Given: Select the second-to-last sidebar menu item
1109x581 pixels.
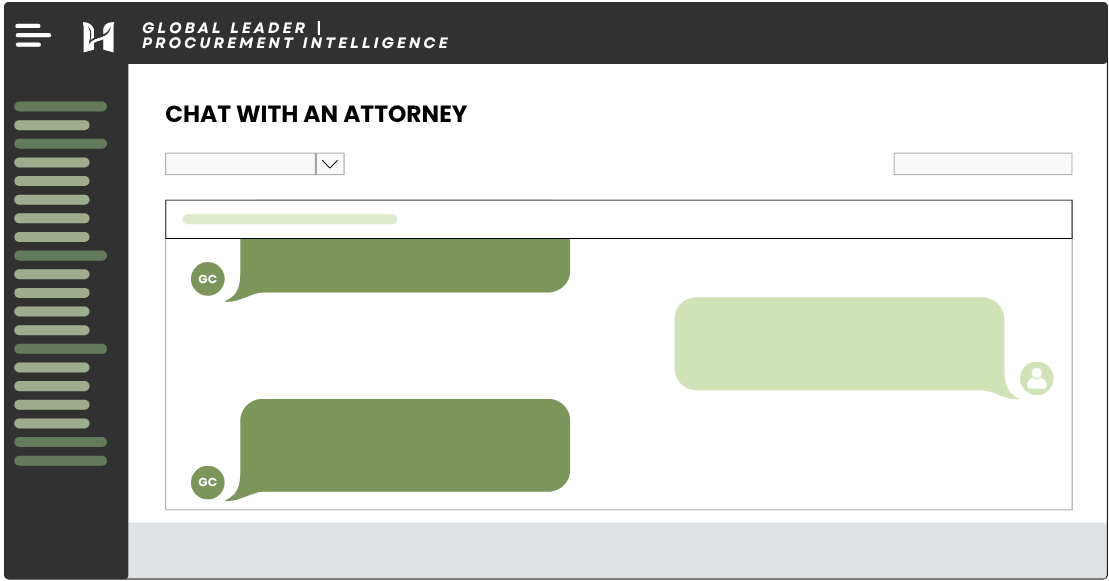Looking at the screenshot, I should [61, 442].
